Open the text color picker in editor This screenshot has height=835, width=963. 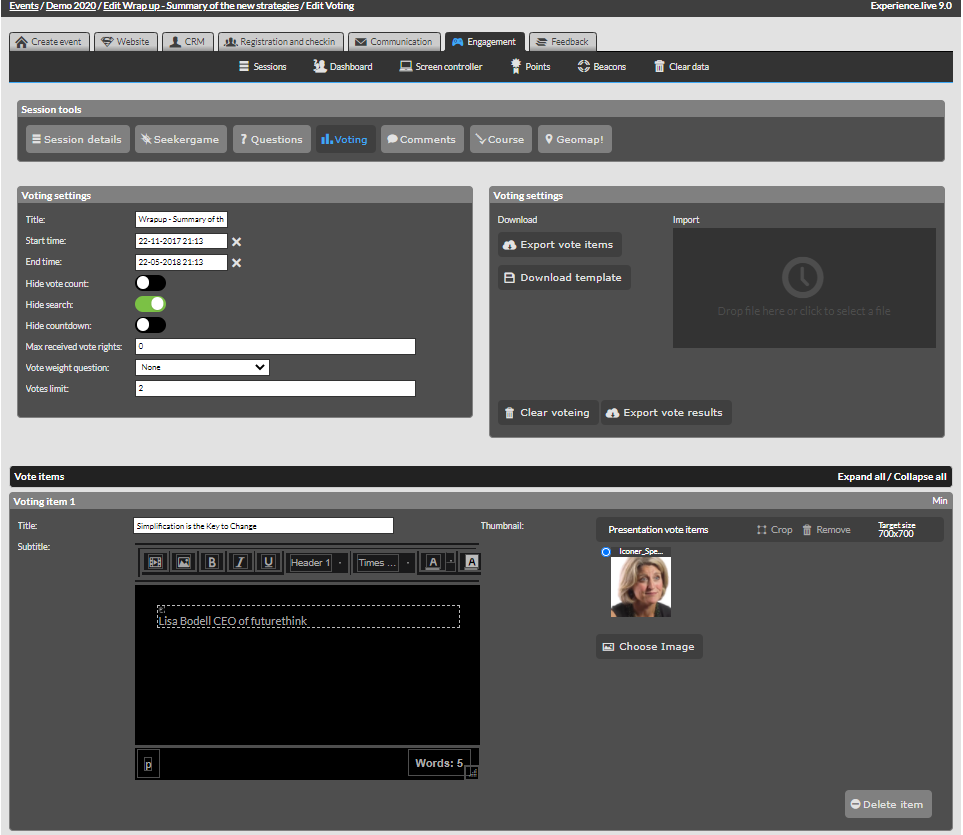pos(434,562)
